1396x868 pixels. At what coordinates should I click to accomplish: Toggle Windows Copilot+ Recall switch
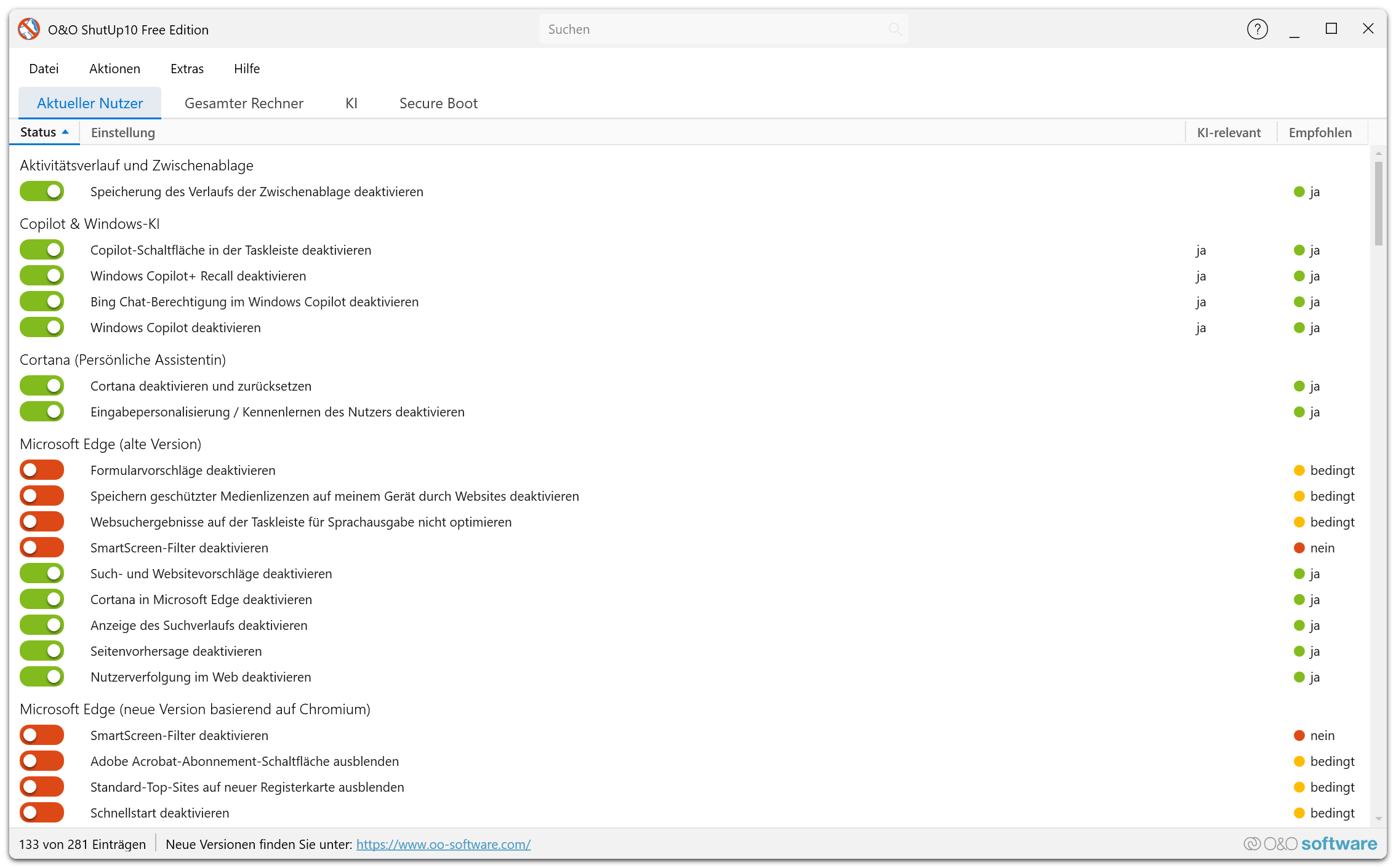[42, 276]
